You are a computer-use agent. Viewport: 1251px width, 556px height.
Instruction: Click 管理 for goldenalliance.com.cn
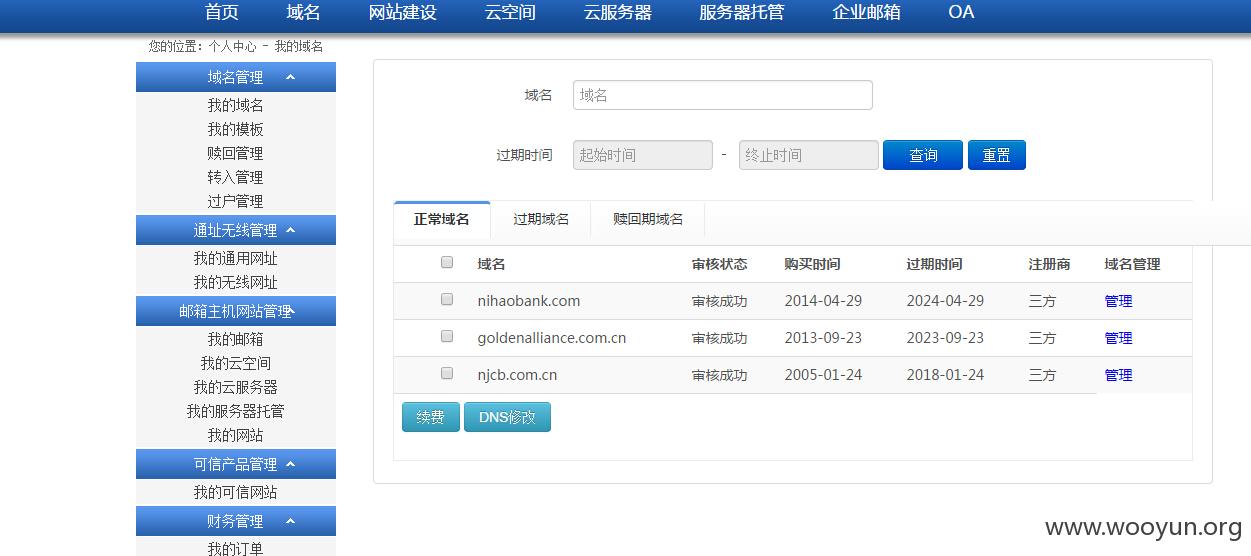pos(1118,338)
